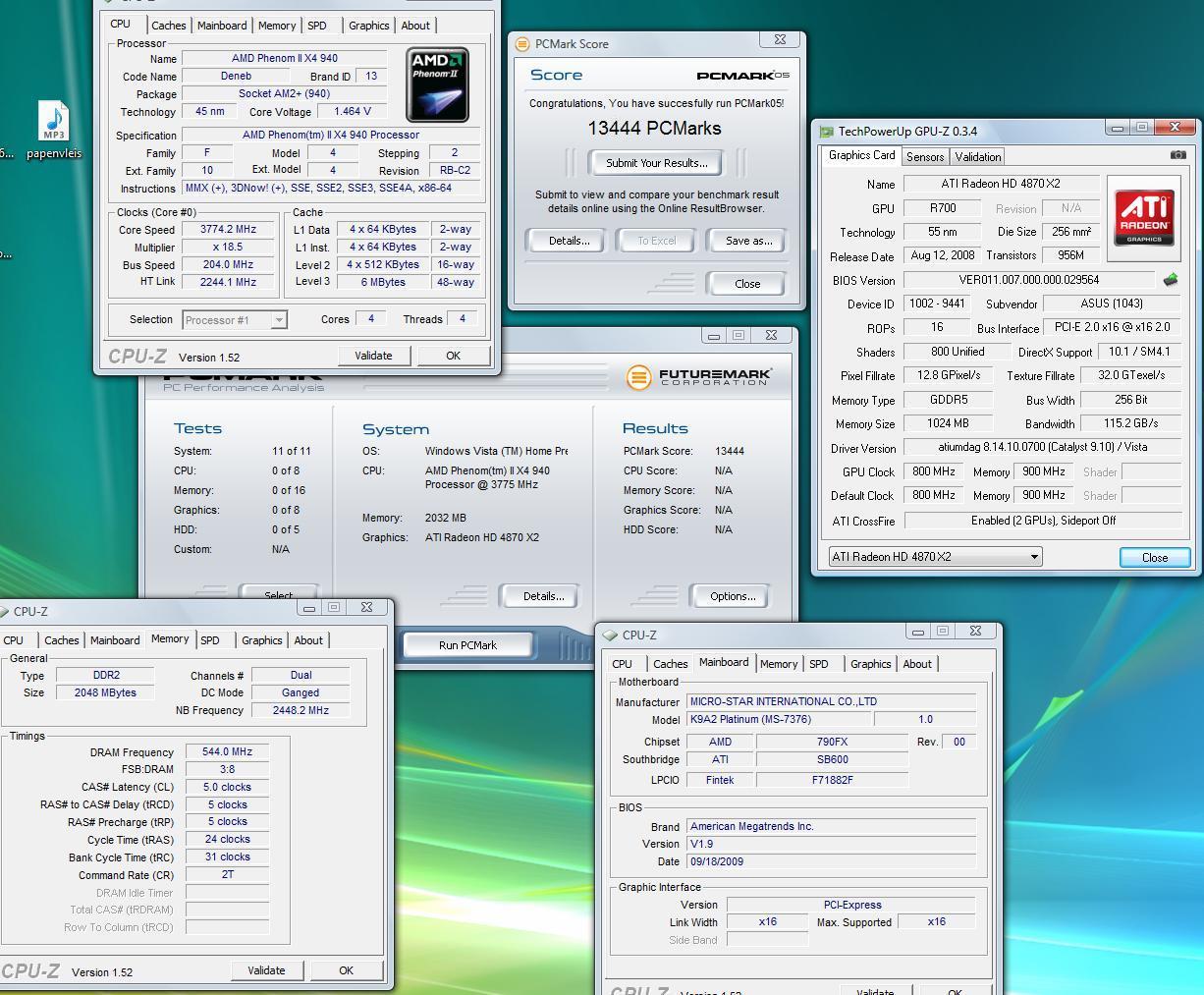Click the Chipset 790FX value

(x=832, y=743)
